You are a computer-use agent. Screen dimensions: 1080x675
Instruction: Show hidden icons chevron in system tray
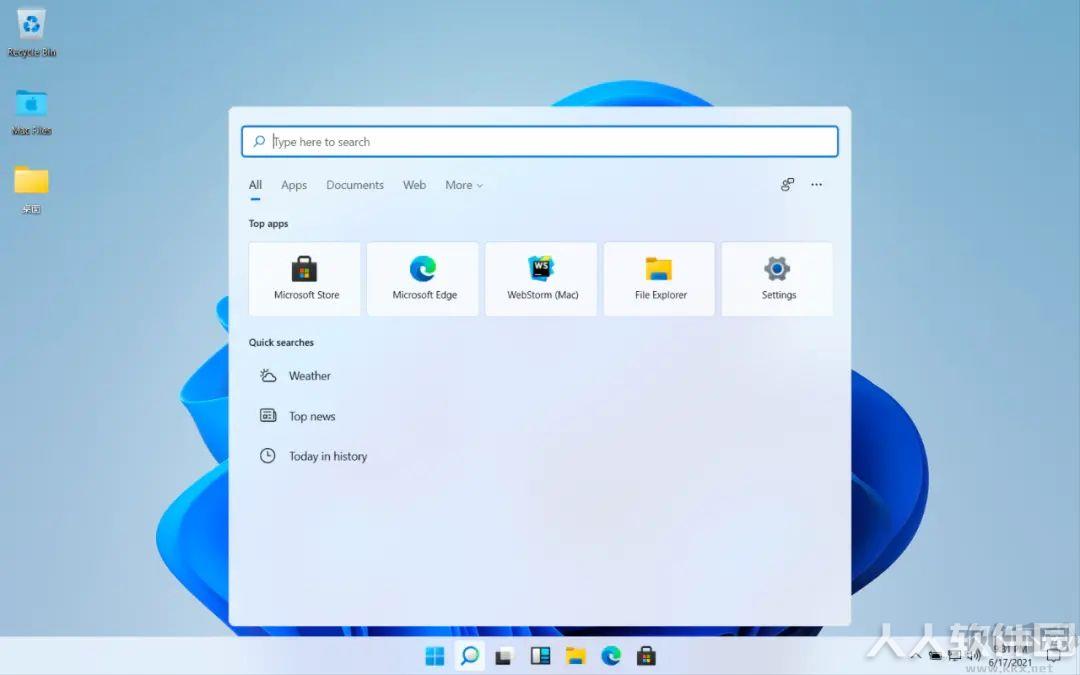(x=915, y=655)
